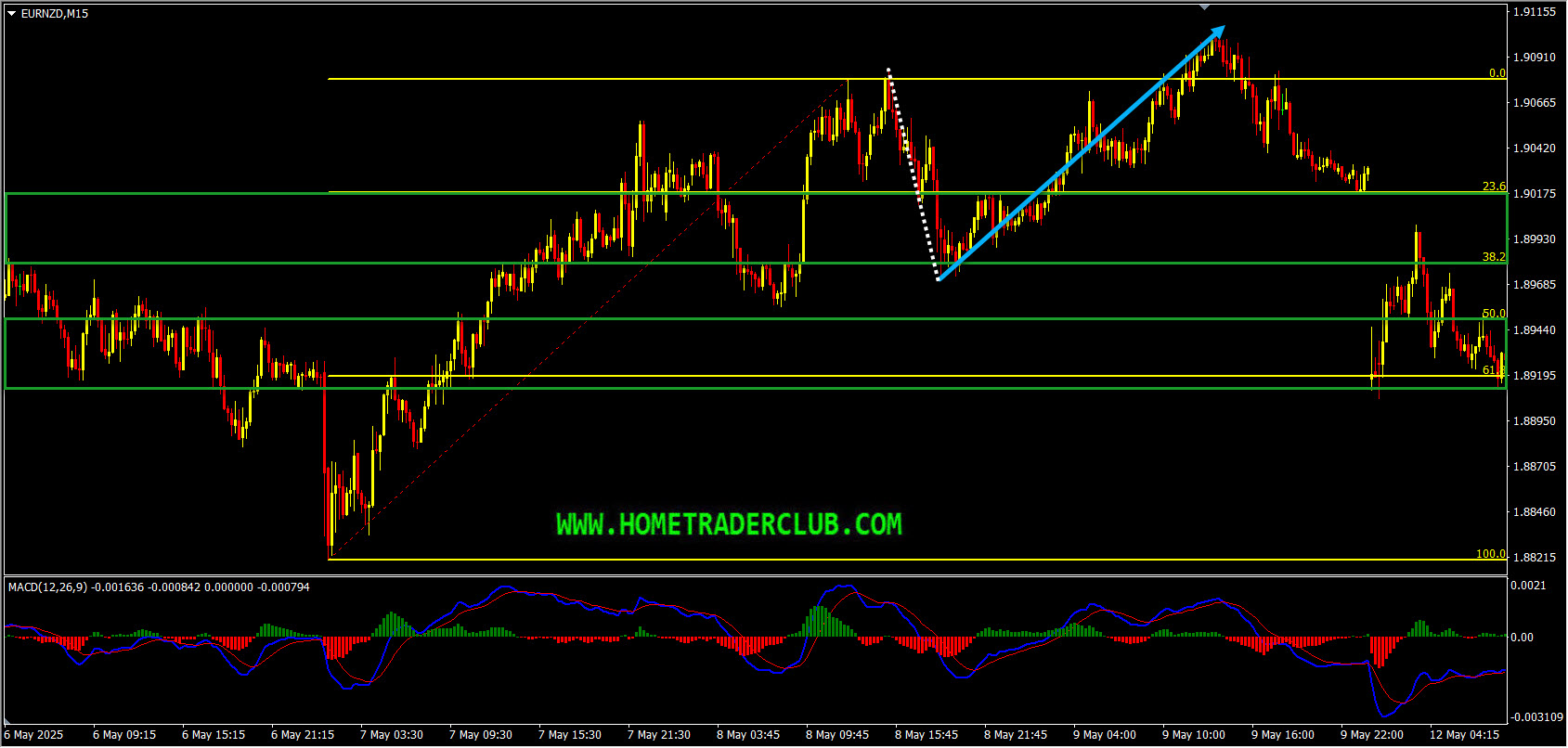Click the 6 May 15:15 time label
Image resolution: width=1568 pixels, height=748 pixels.
pyautogui.click(x=214, y=735)
